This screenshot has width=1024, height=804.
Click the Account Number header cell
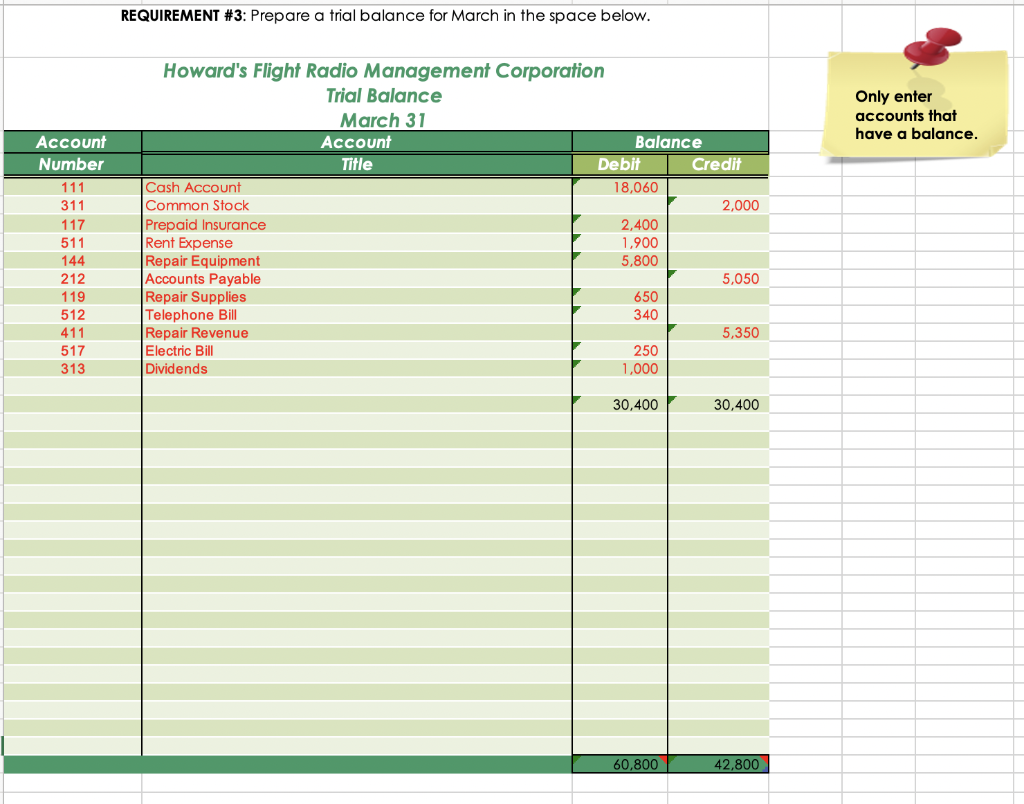click(73, 153)
